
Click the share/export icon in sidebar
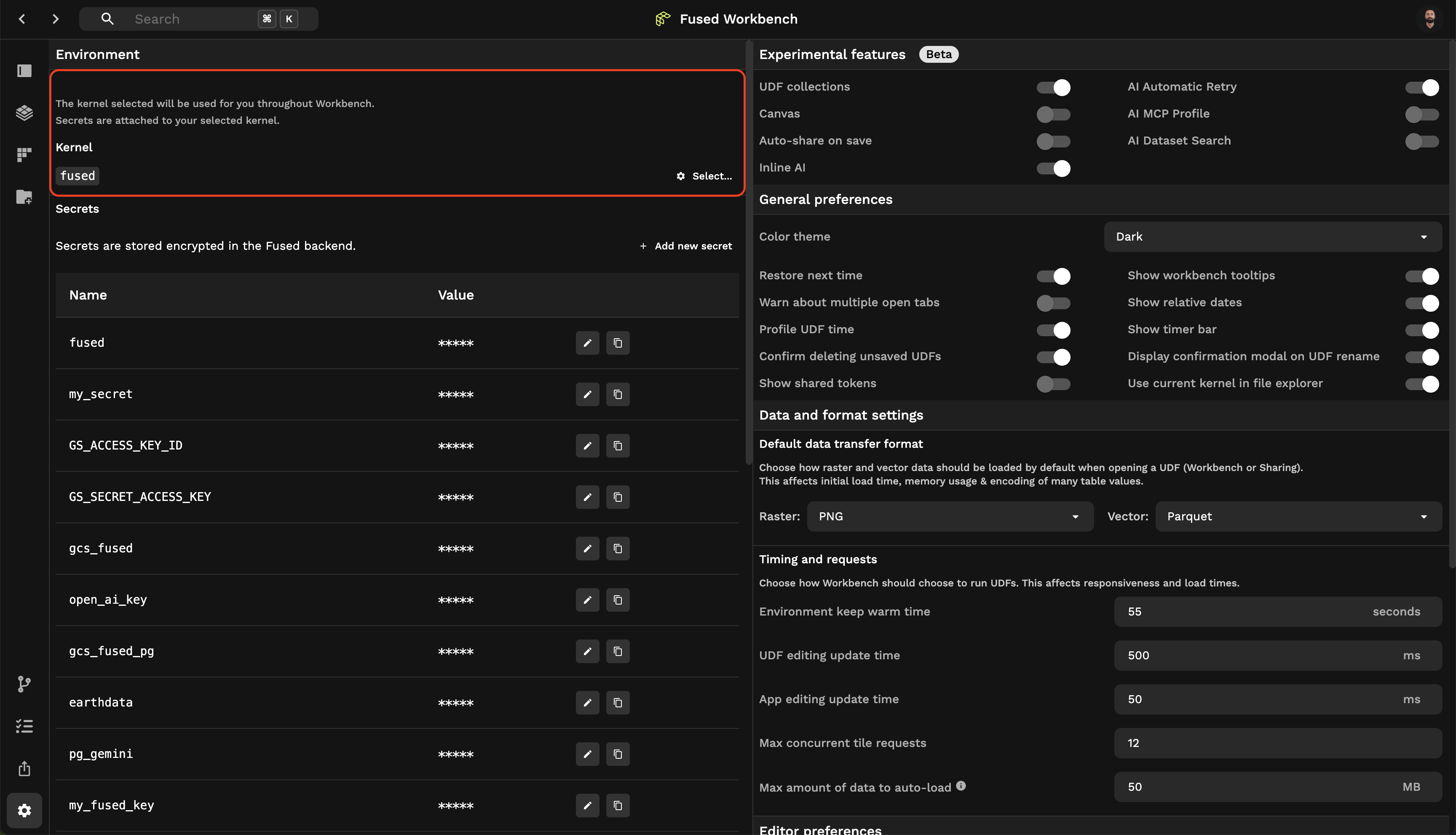pos(24,768)
